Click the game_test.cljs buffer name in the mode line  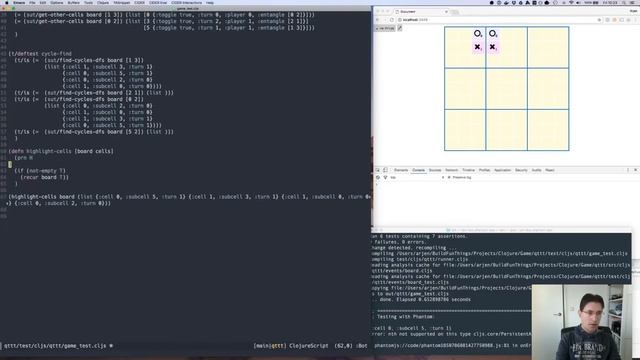point(55,346)
